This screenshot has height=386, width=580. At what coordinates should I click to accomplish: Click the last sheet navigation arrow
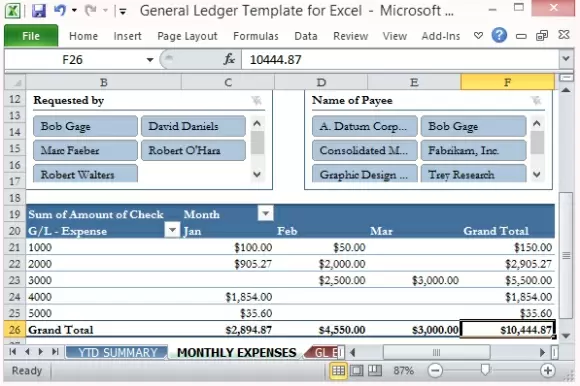click(55, 352)
